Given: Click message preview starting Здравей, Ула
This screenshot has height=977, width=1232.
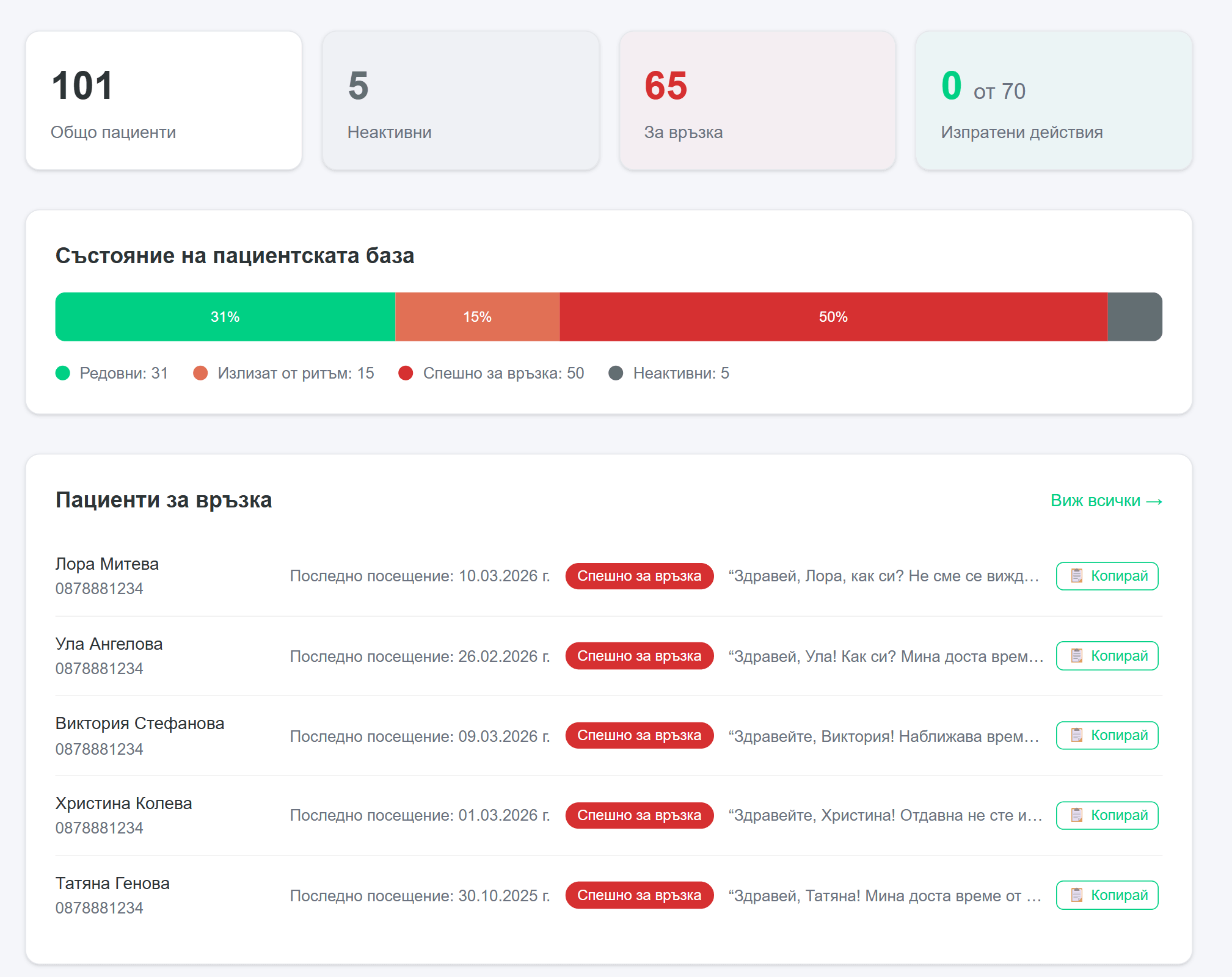Looking at the screenshot, I should [x=886, y=656].
